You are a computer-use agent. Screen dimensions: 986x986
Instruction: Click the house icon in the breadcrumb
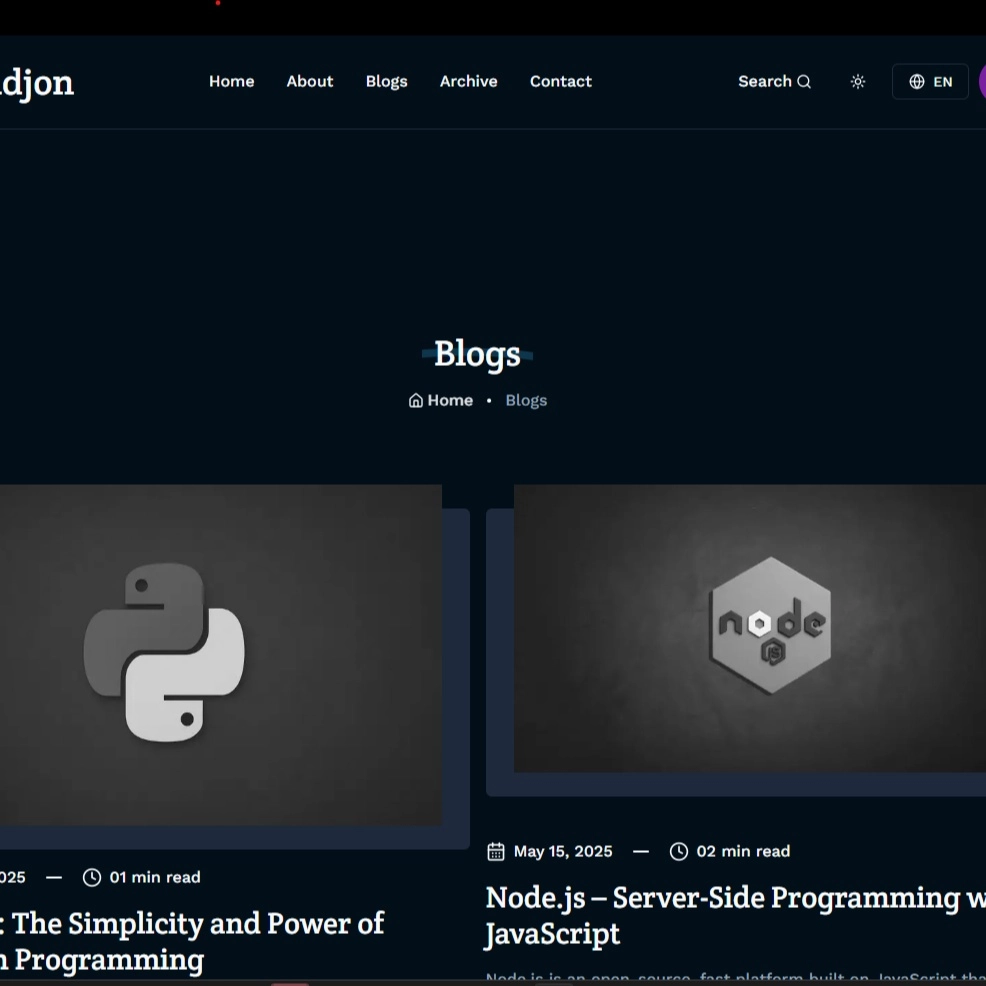416,401
